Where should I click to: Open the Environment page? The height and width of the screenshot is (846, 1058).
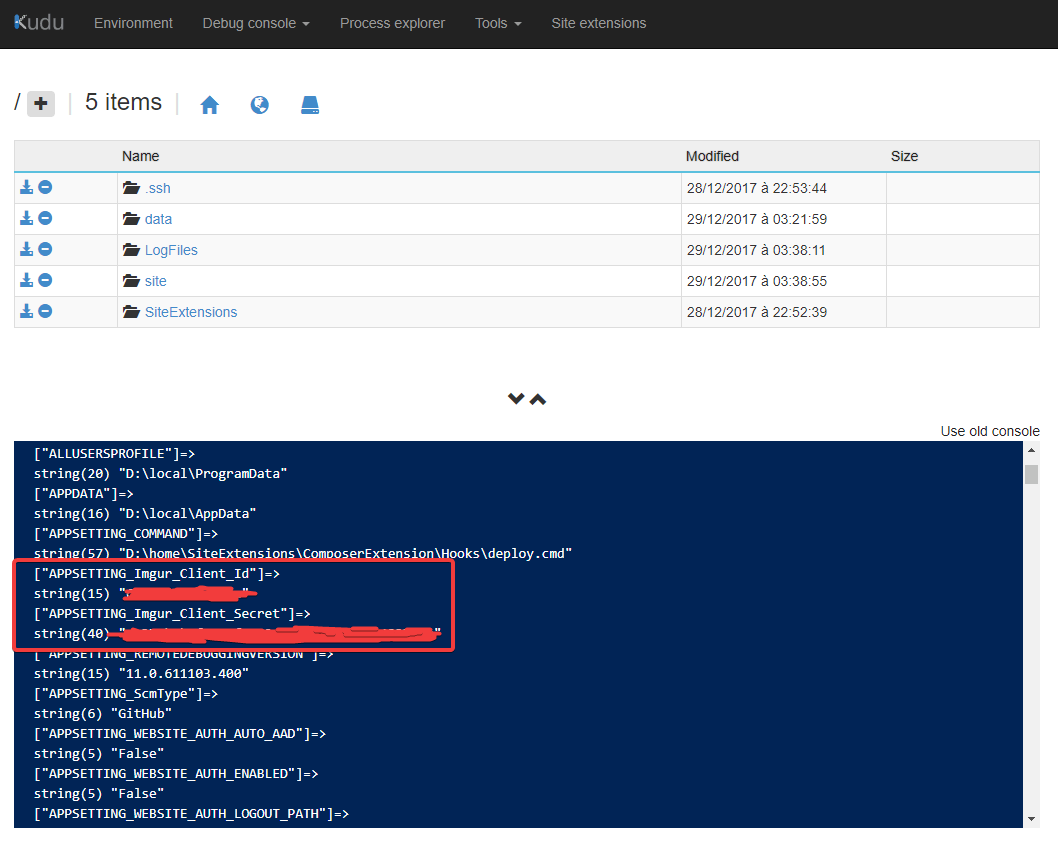133,23
